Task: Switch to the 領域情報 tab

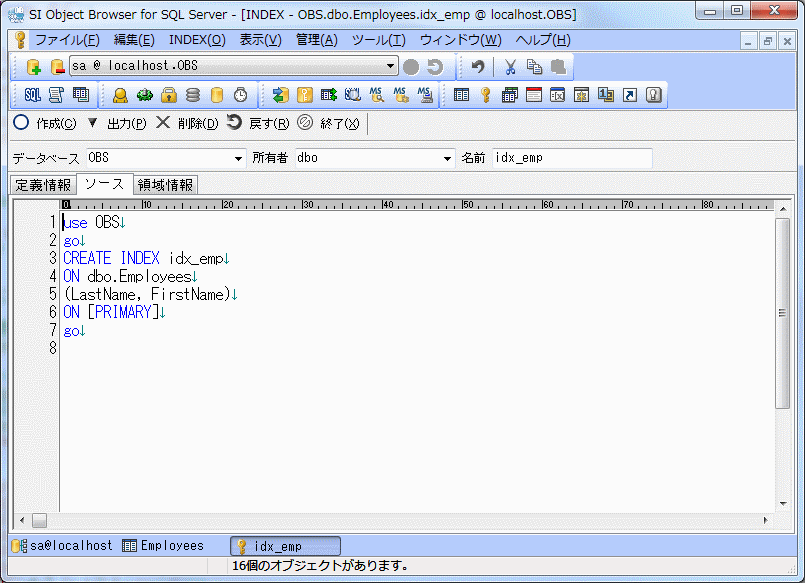Action: [166, 185]
